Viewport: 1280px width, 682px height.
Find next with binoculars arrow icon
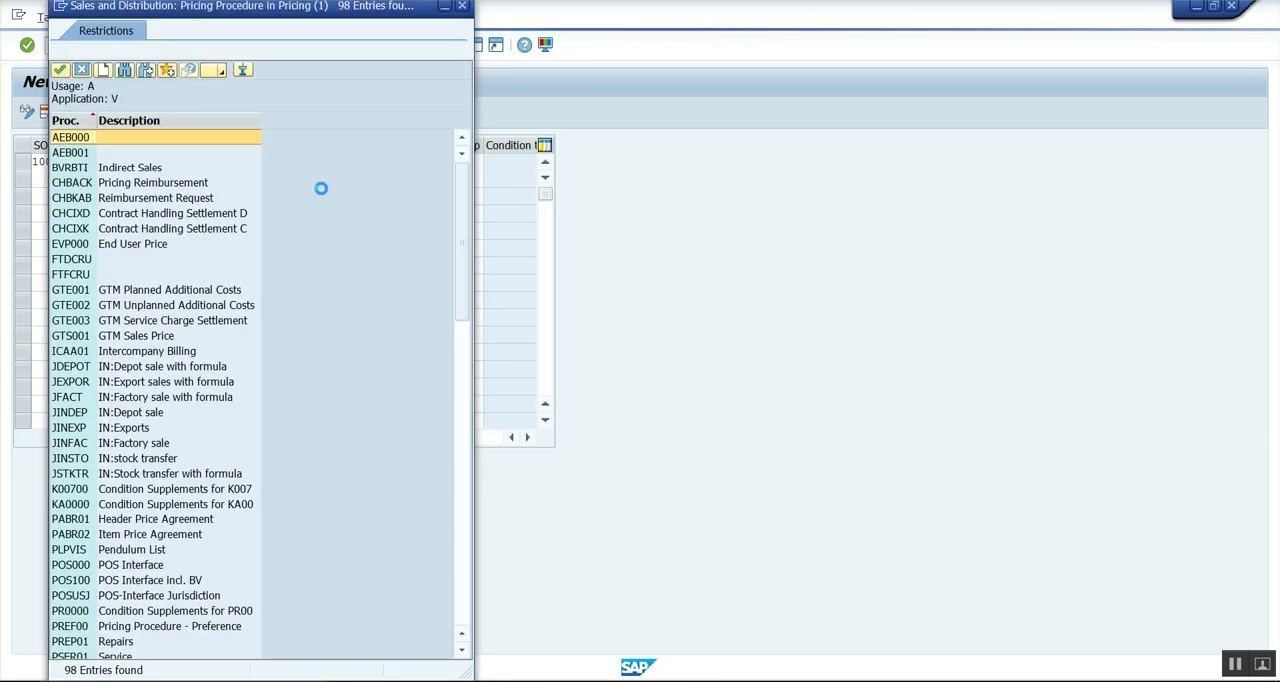145,70
